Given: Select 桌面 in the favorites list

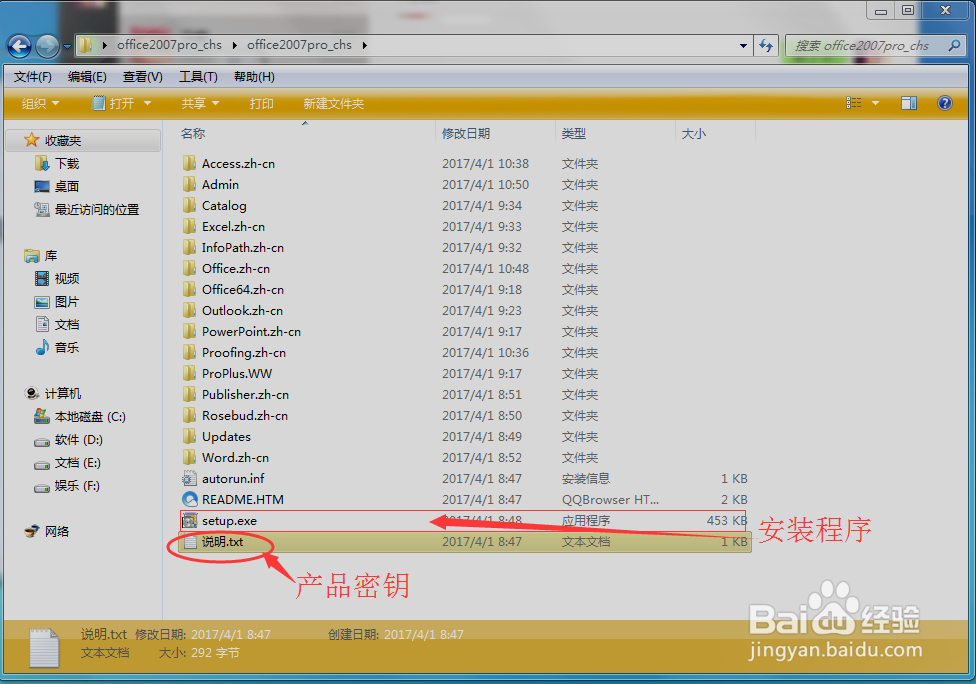Looking at the screenshot, I should click(x=67, y=186).
